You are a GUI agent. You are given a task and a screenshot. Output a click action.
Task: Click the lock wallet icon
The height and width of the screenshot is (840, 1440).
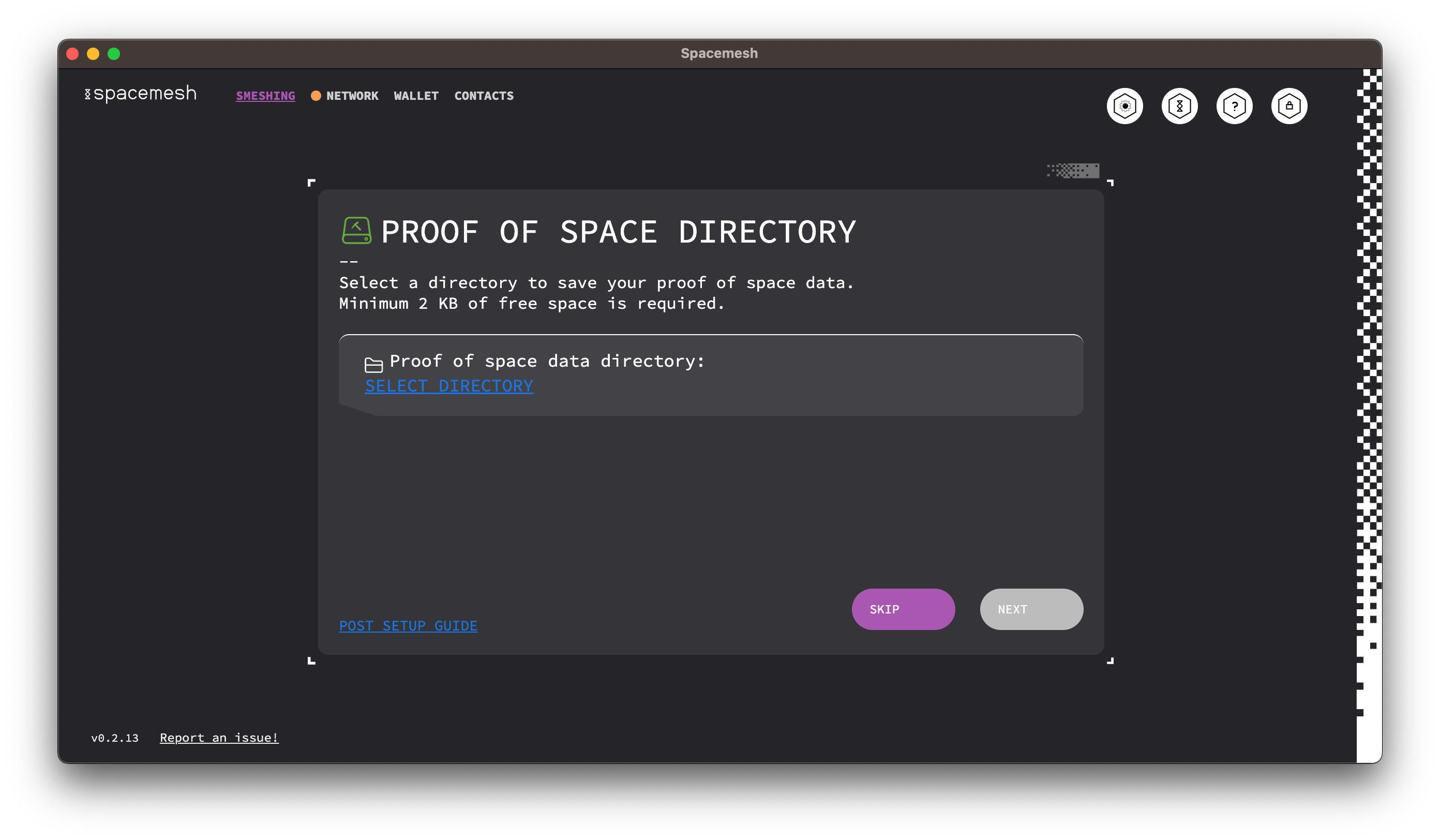click(1289, 106)
